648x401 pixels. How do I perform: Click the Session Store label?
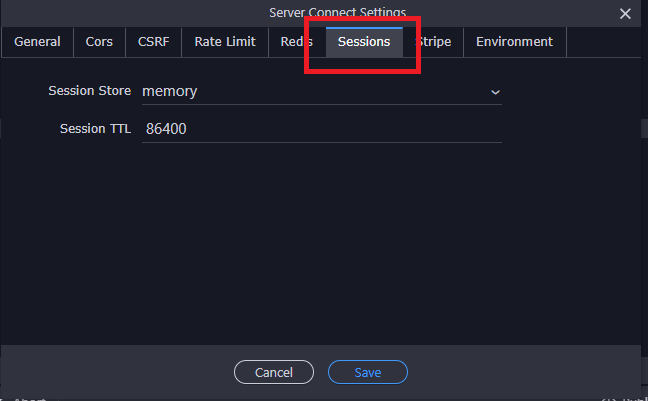pos(89,91)
